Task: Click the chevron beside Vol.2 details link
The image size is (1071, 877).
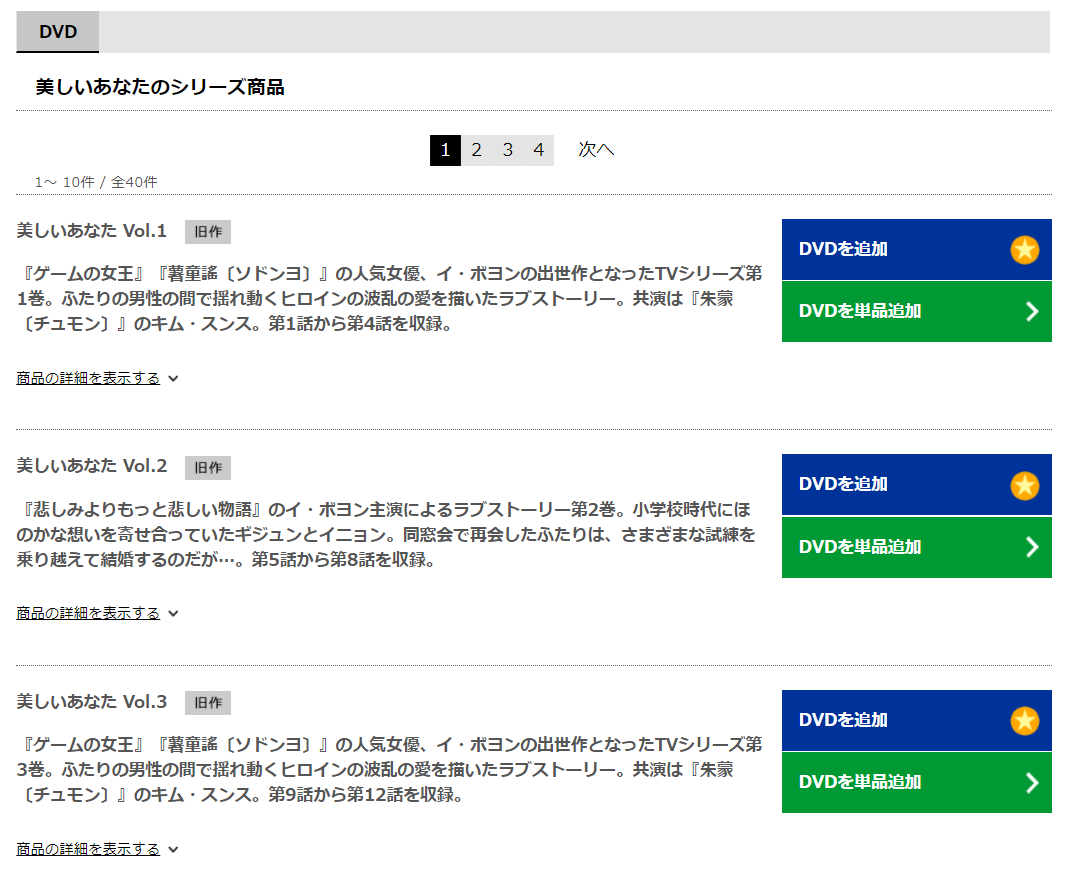Action: (x=173, y=614)
